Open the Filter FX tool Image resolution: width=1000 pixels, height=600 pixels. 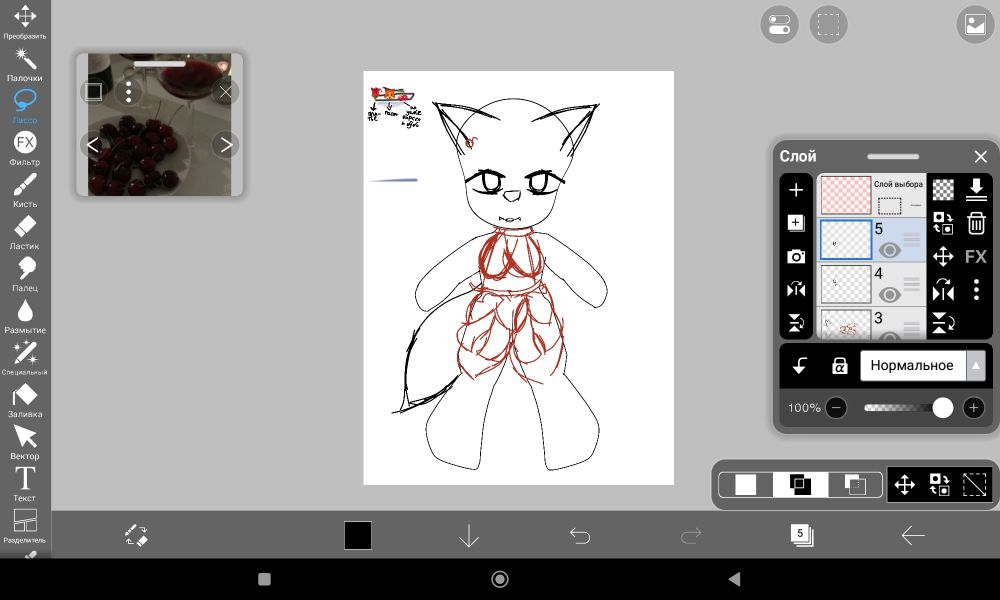click(x=25, y=148)
